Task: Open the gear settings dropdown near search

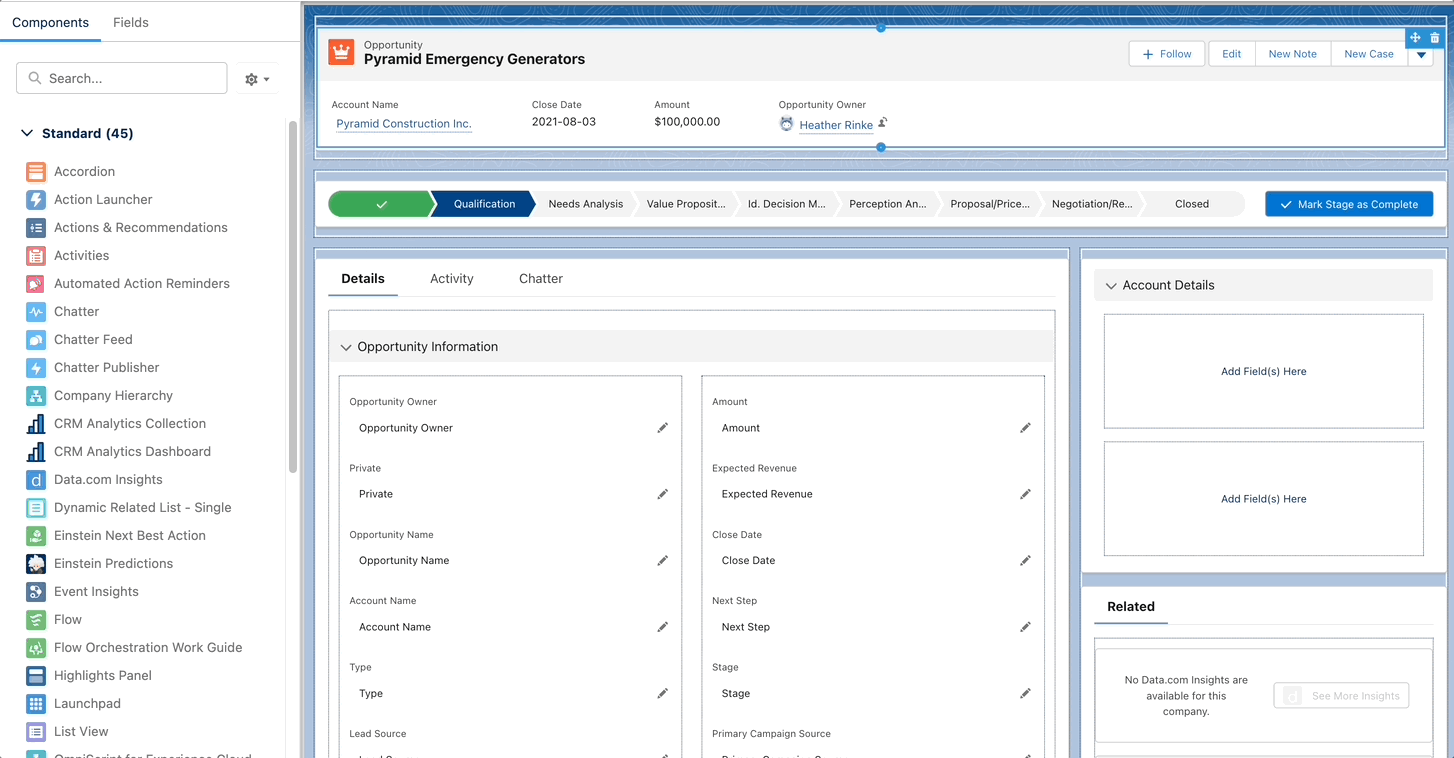Action: (x=257, y=79)
